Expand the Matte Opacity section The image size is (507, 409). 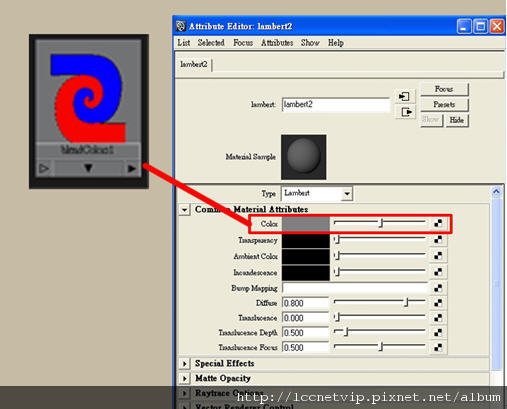(184, 378)
